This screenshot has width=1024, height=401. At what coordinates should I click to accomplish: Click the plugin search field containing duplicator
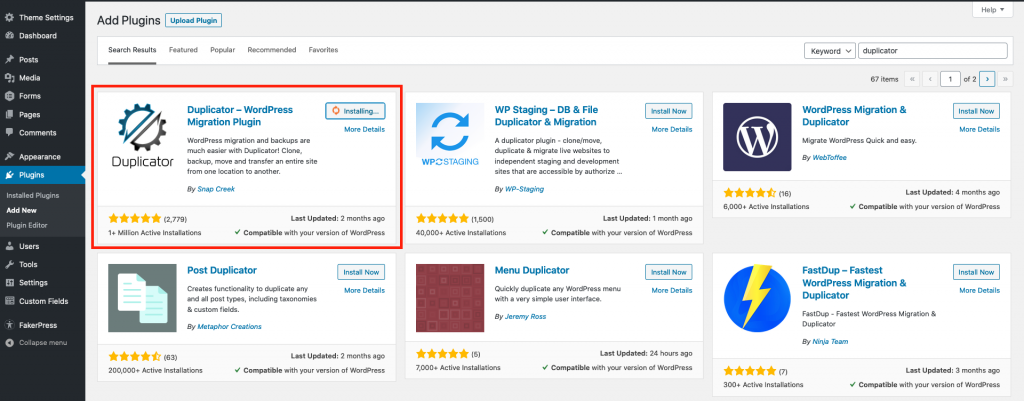[x=933, y=51]
